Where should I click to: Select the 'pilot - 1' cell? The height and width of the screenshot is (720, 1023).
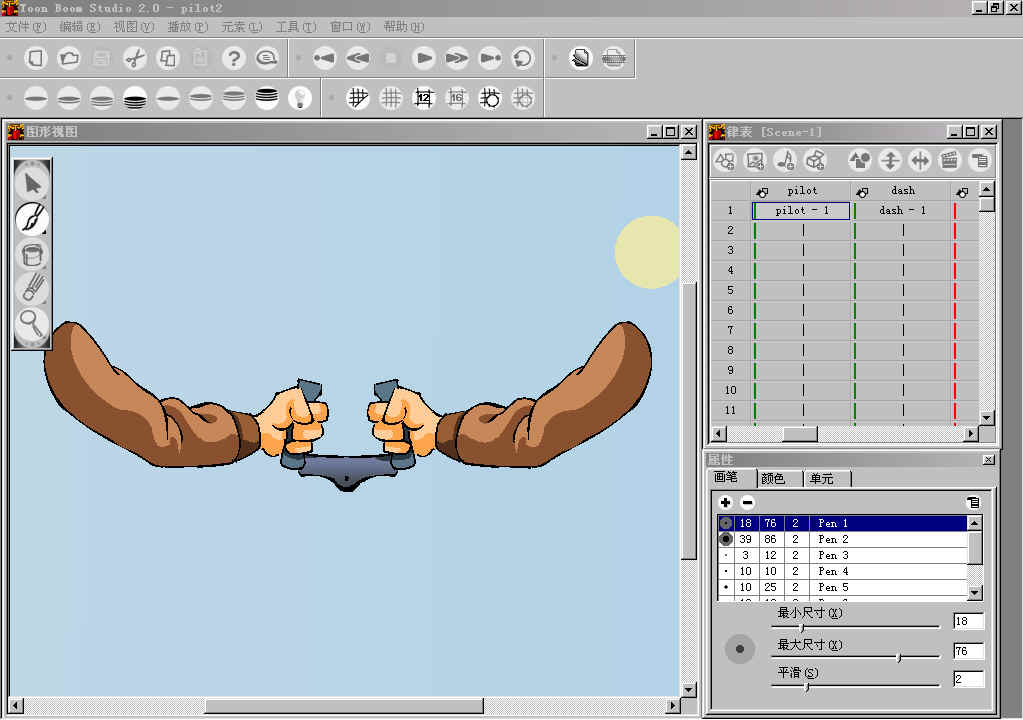[802, 211]
